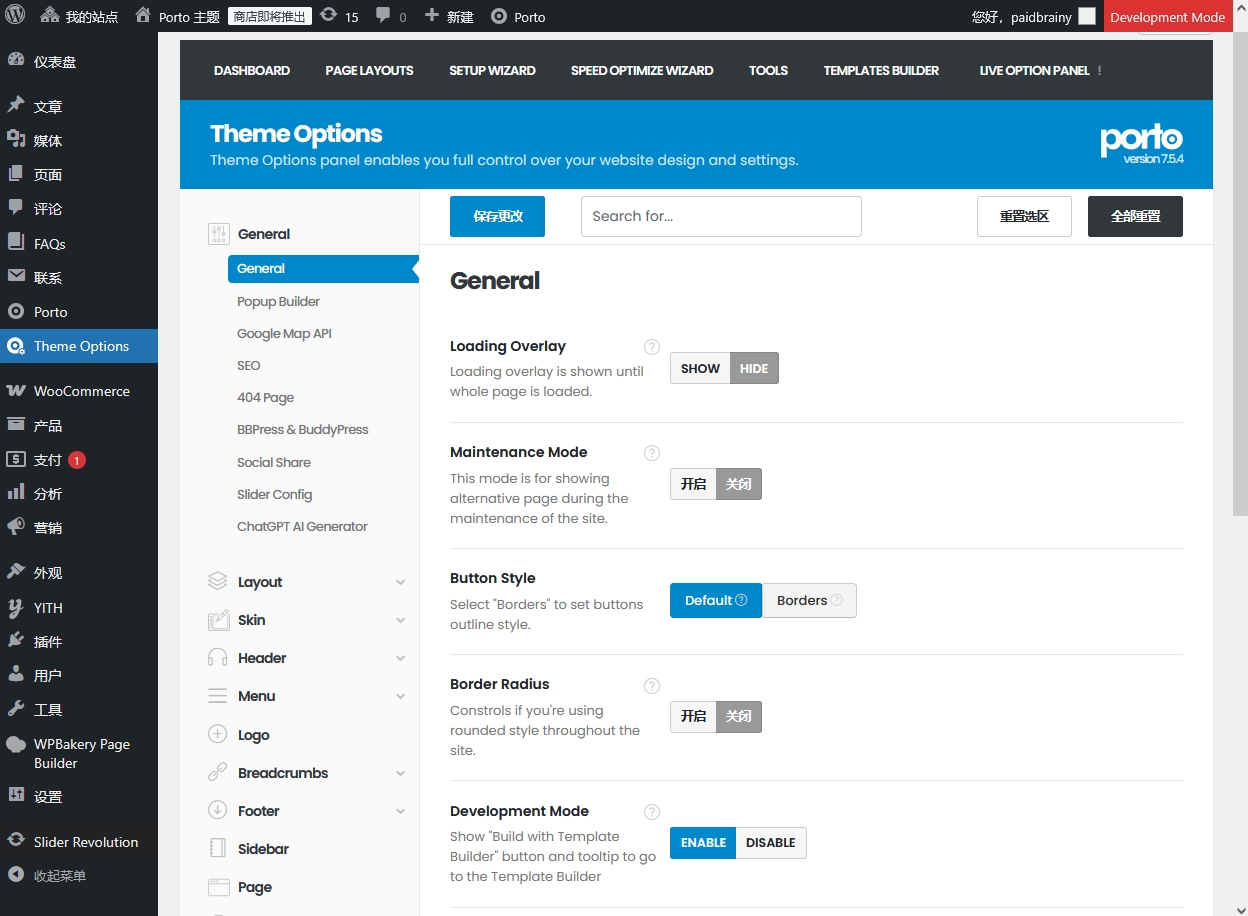
Task: Set Loading Overlay to SHOW
Action: (x=700, y=368)
